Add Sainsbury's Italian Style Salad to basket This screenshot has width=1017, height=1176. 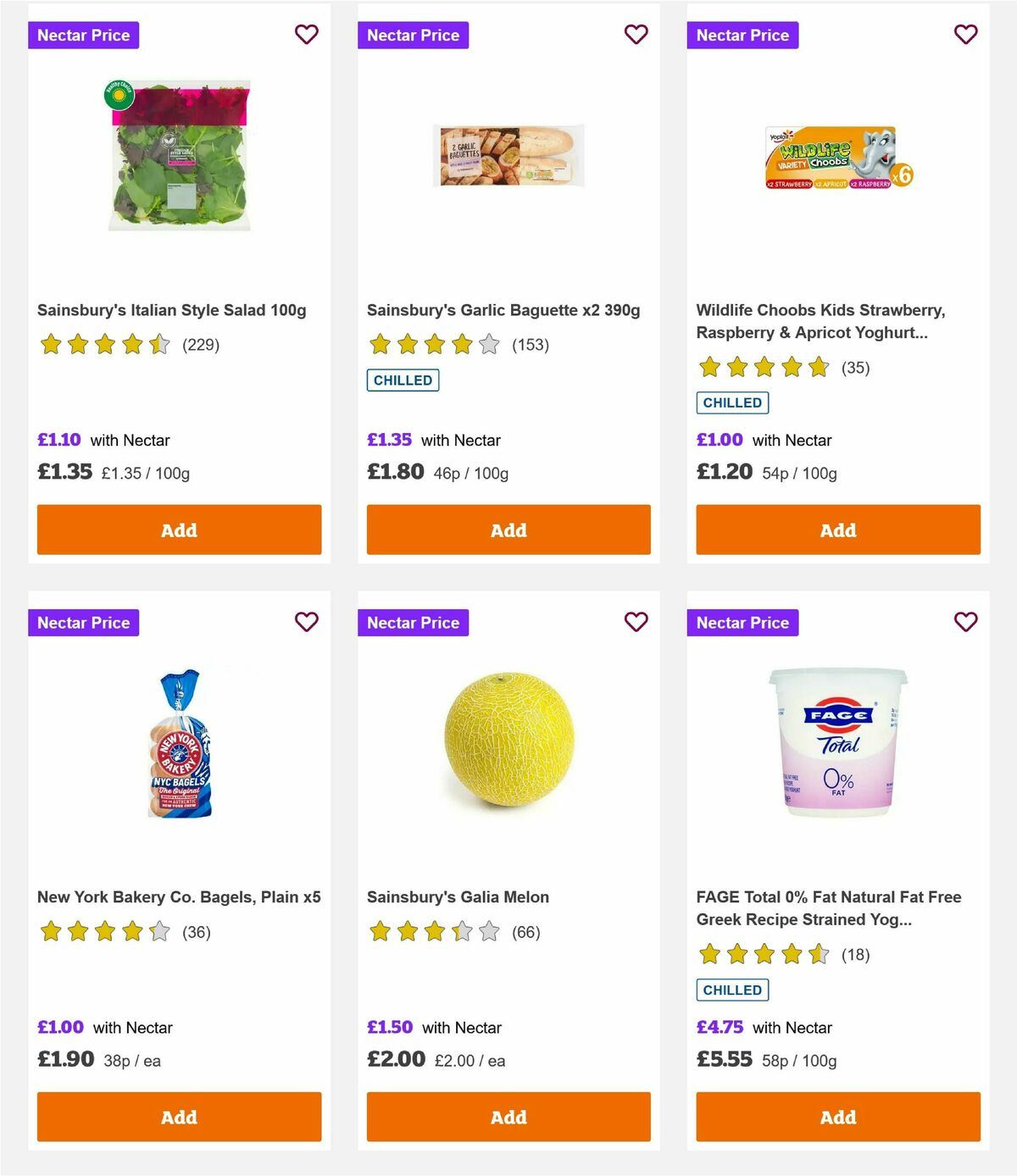[x=178, y=530]
